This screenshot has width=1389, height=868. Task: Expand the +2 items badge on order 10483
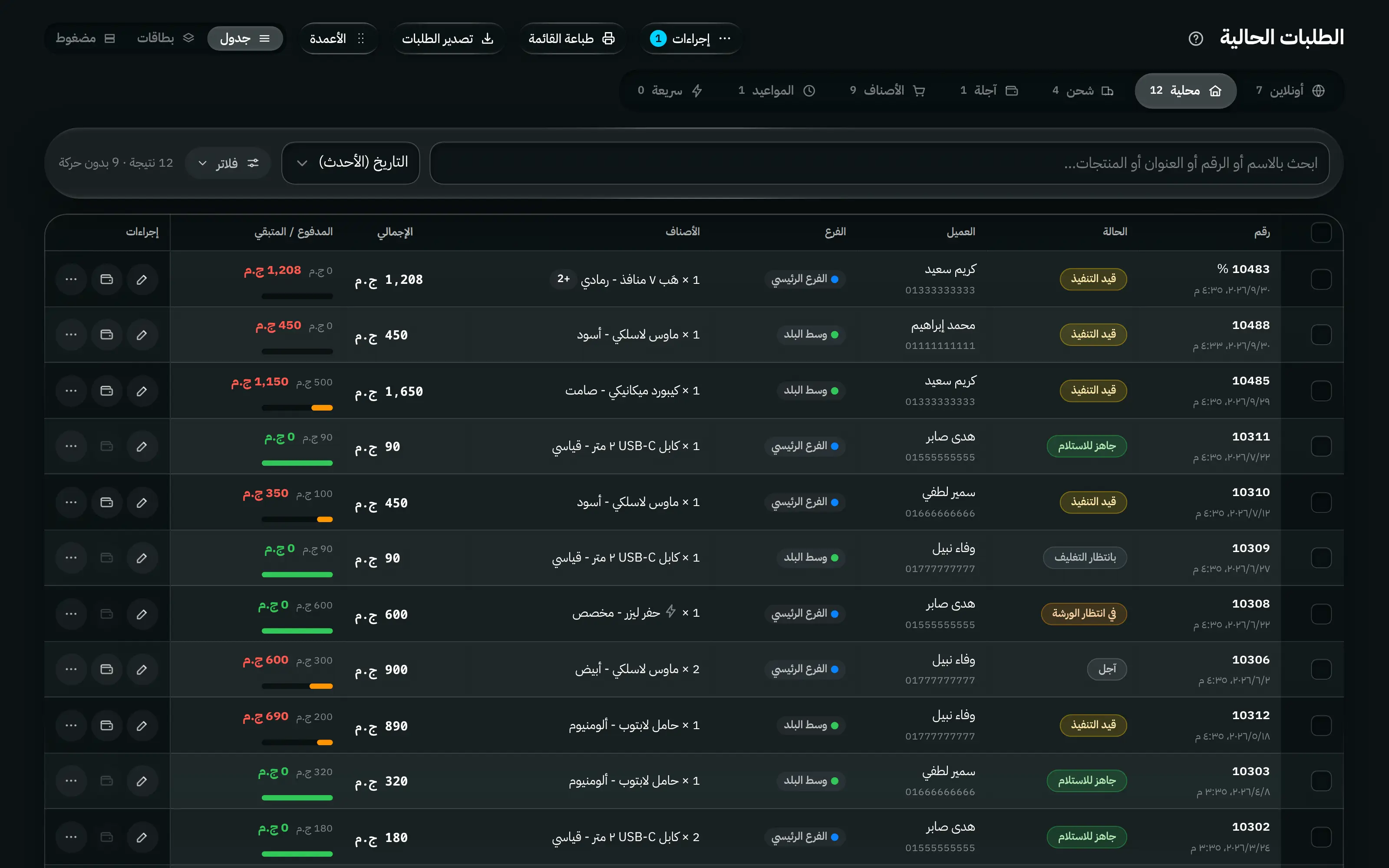563,279
